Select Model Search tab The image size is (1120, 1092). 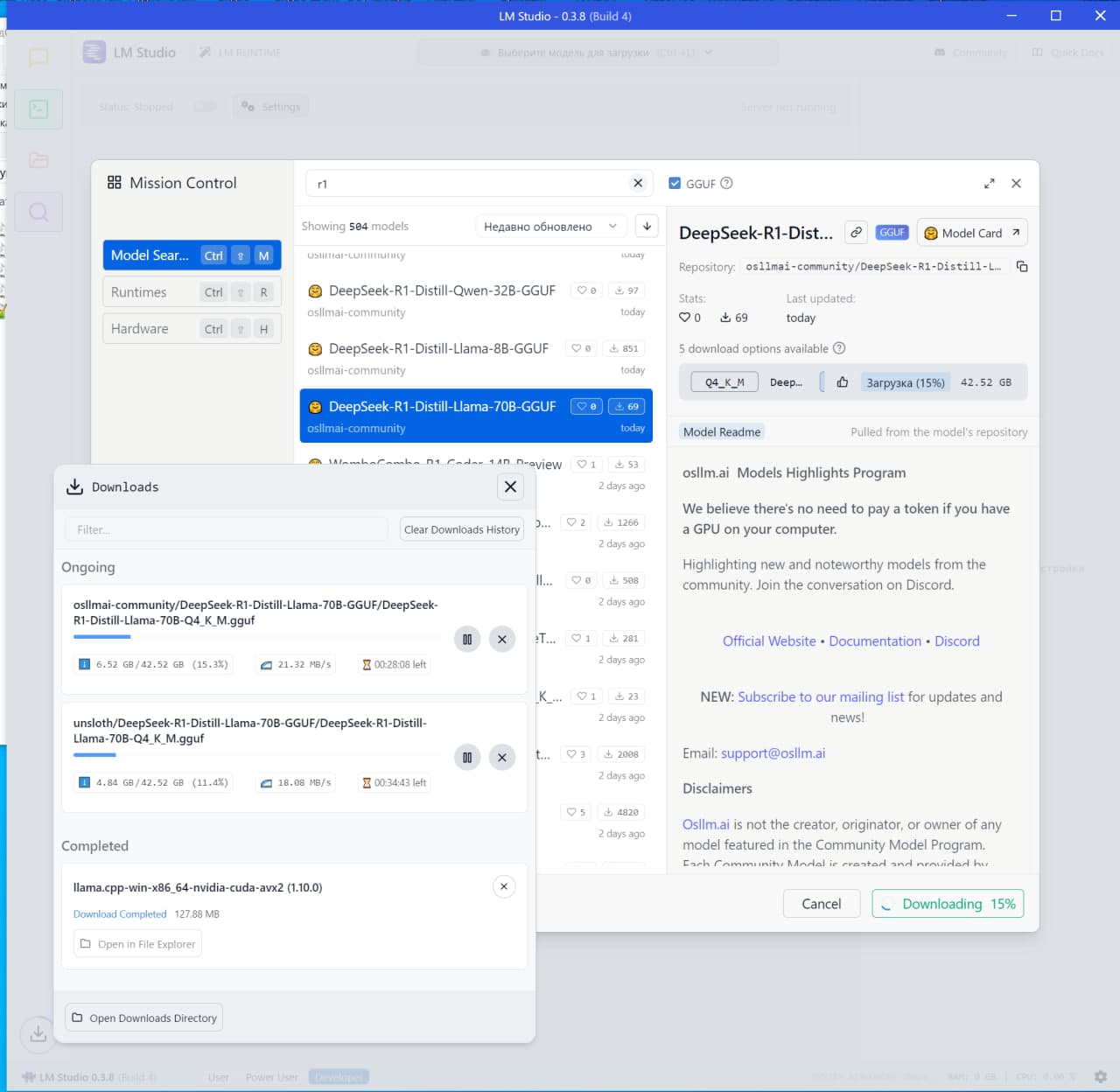point(192,255)
